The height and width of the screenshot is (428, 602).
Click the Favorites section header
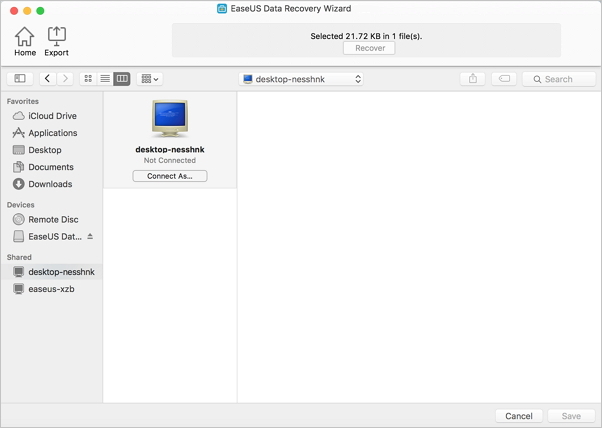[x=23, y=101]
